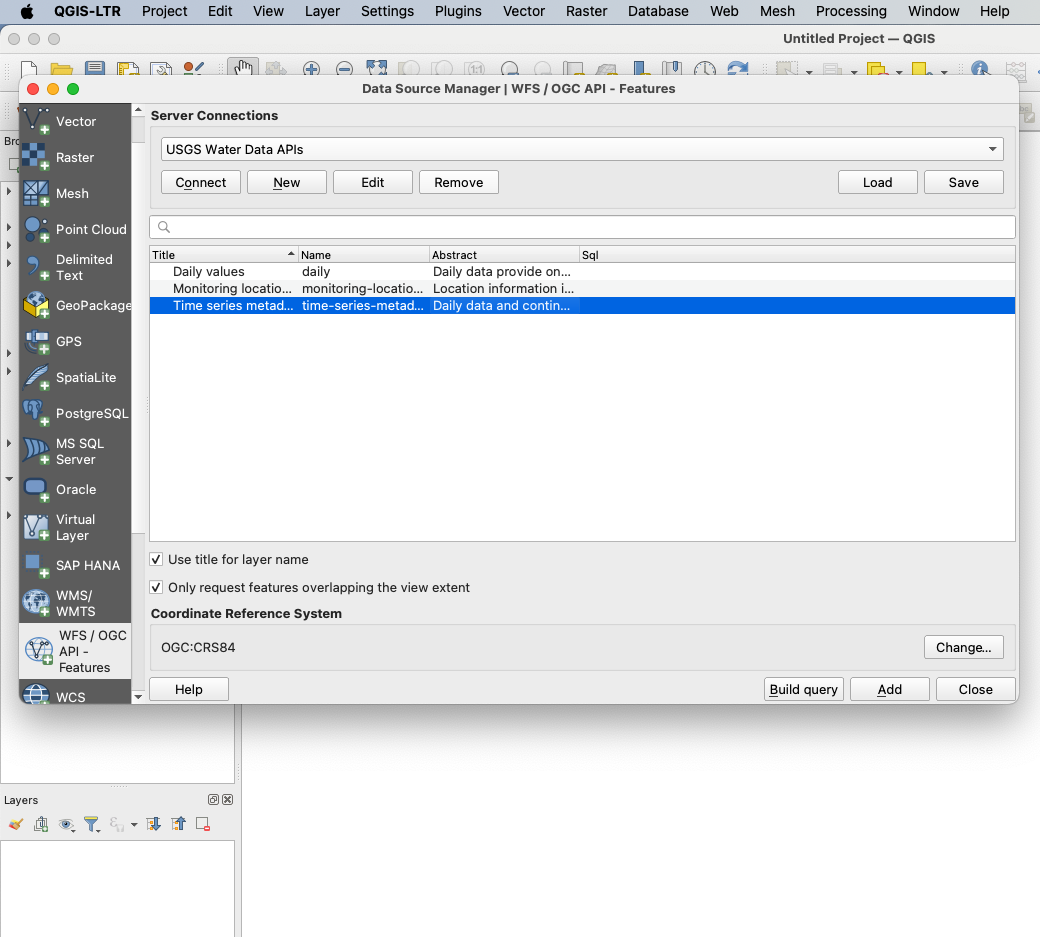Open the Project menu
The height and width of the screenshot is (937, 1040).
[x=164, y=11]
